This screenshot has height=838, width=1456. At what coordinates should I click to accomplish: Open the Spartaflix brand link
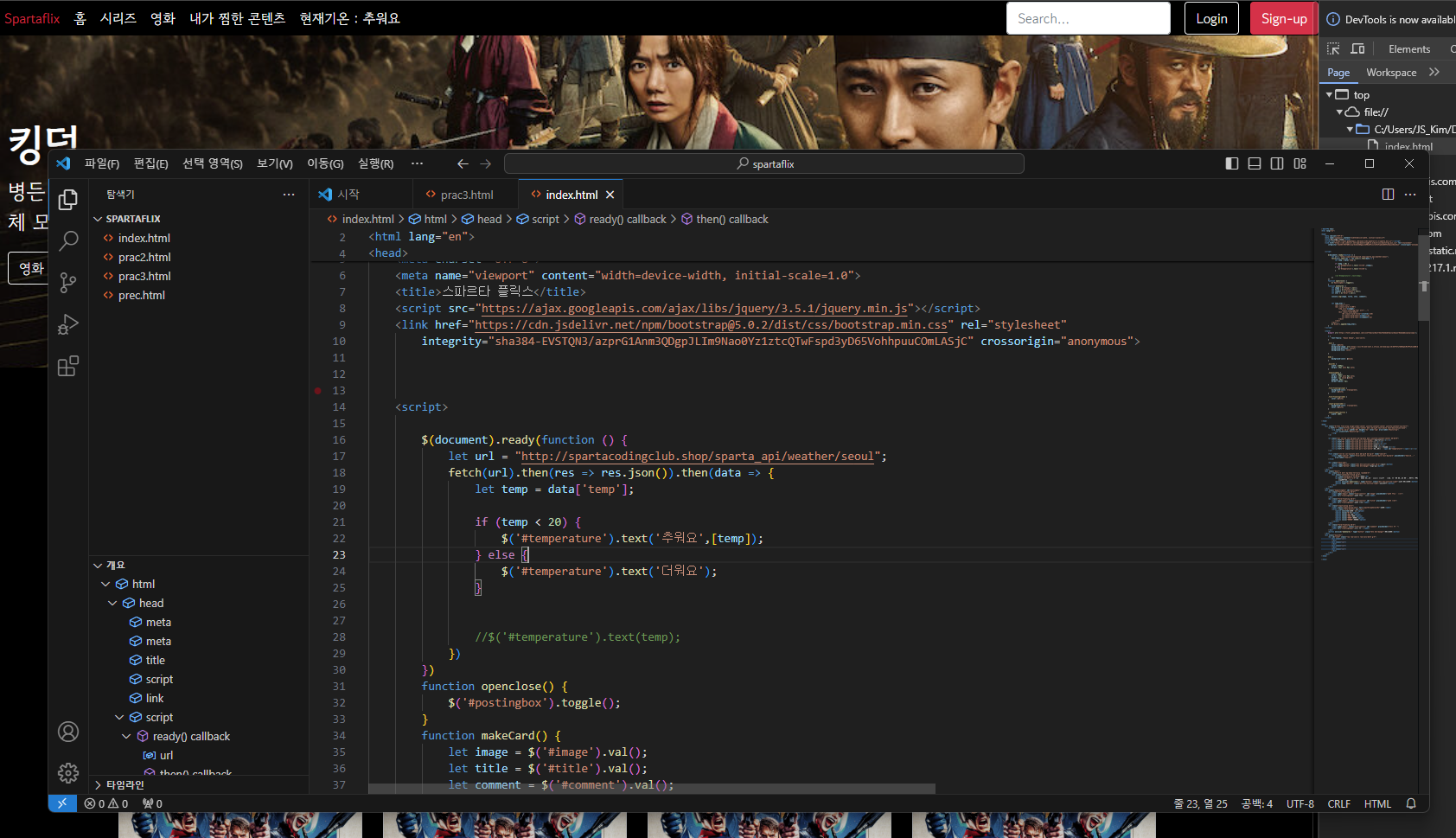point(32,18)
